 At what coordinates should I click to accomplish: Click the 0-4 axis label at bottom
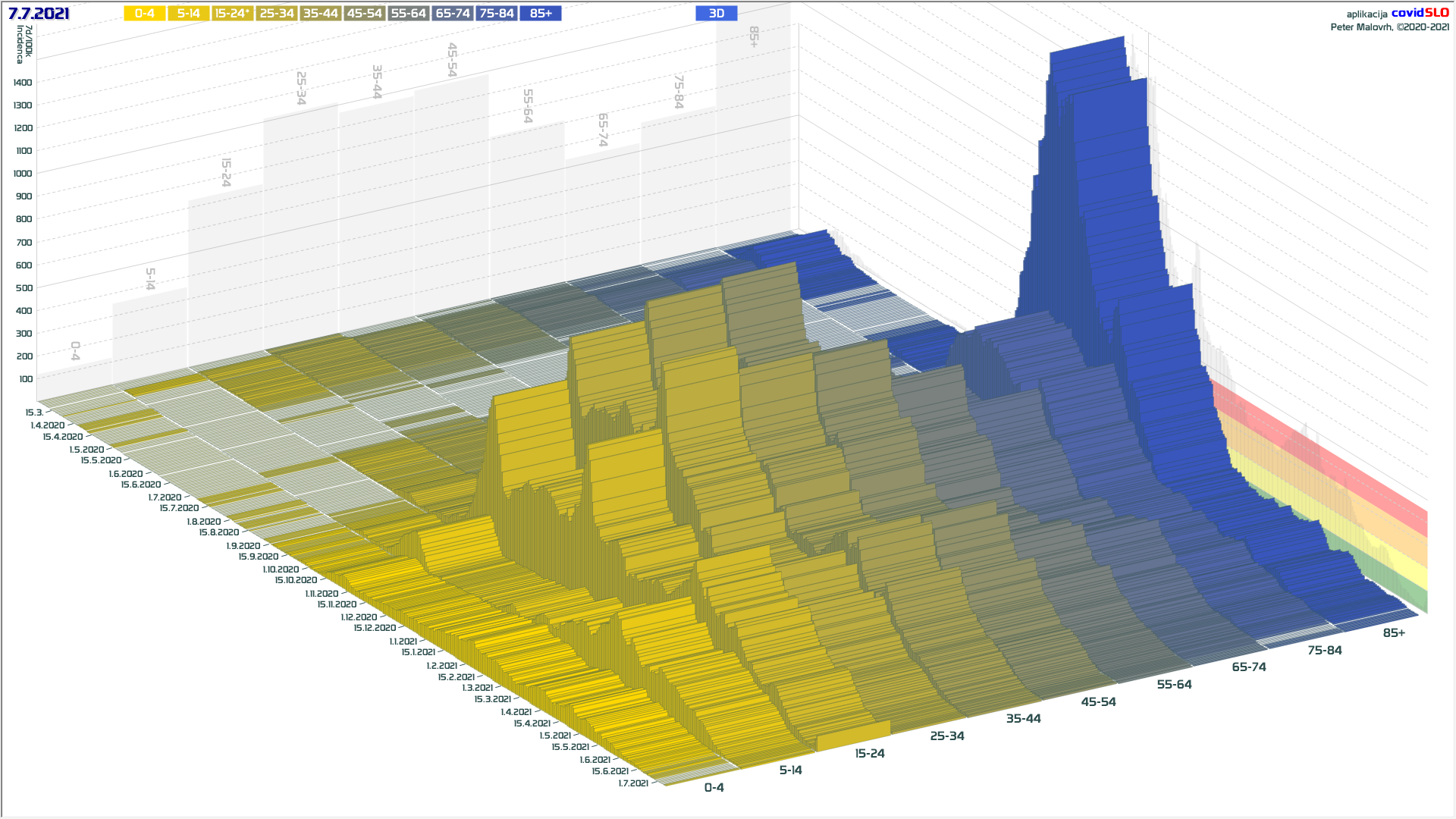tap(714, 788)
